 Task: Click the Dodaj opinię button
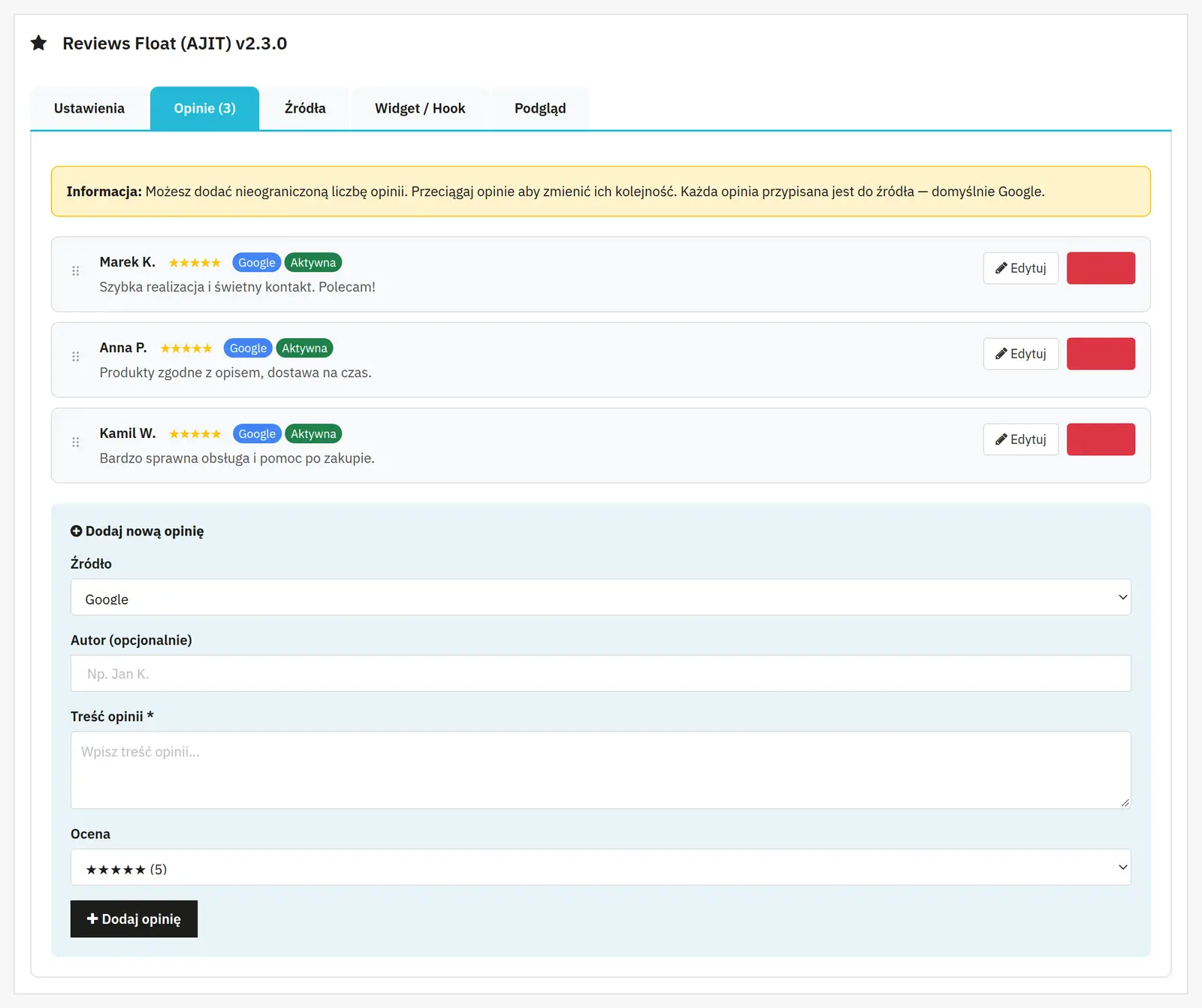pyautogui.click(x=134, y=919)
